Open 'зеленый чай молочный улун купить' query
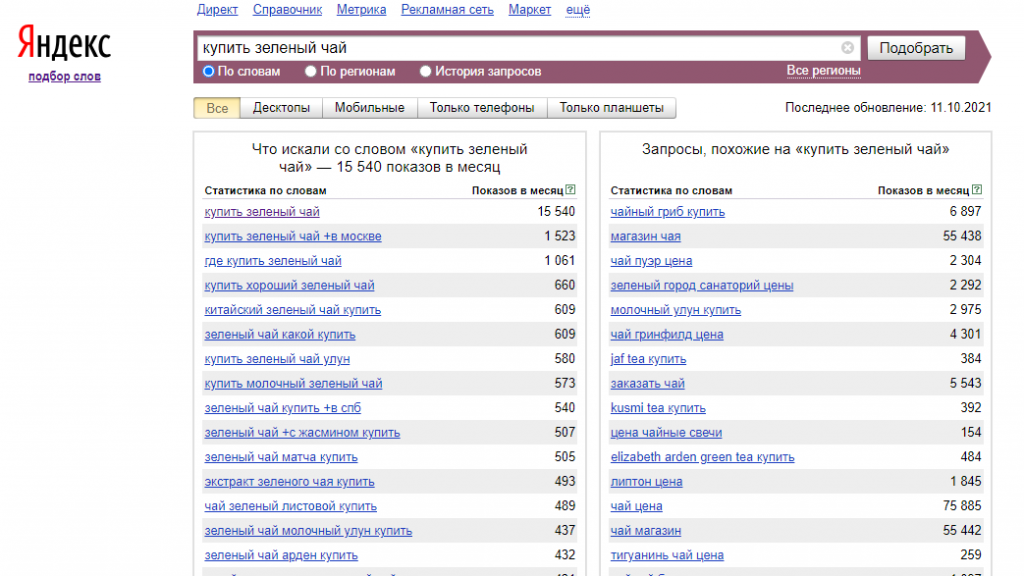This screenshot has width=1024, height=576. point(308,530)
